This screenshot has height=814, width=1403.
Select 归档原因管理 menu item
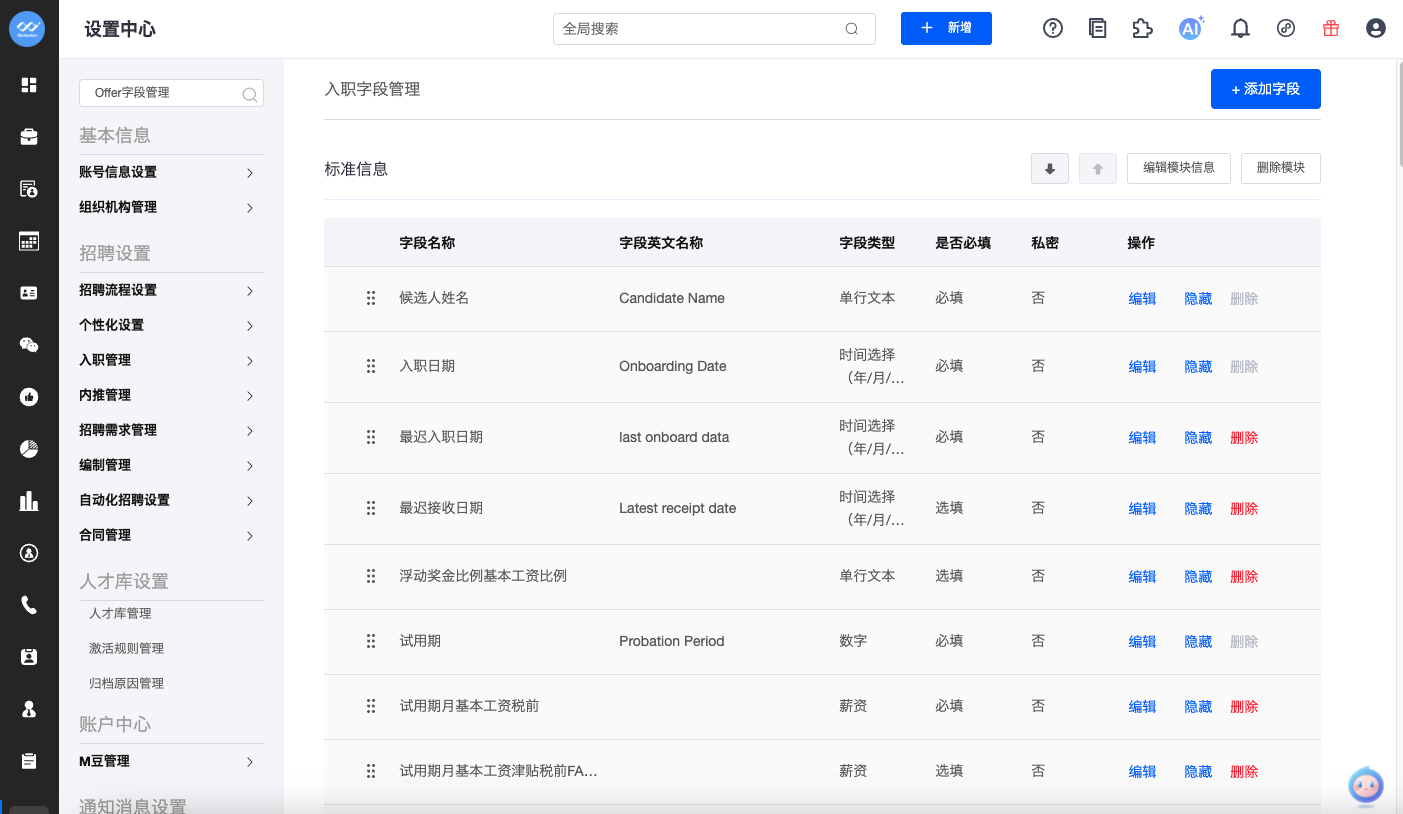point(126,683)
